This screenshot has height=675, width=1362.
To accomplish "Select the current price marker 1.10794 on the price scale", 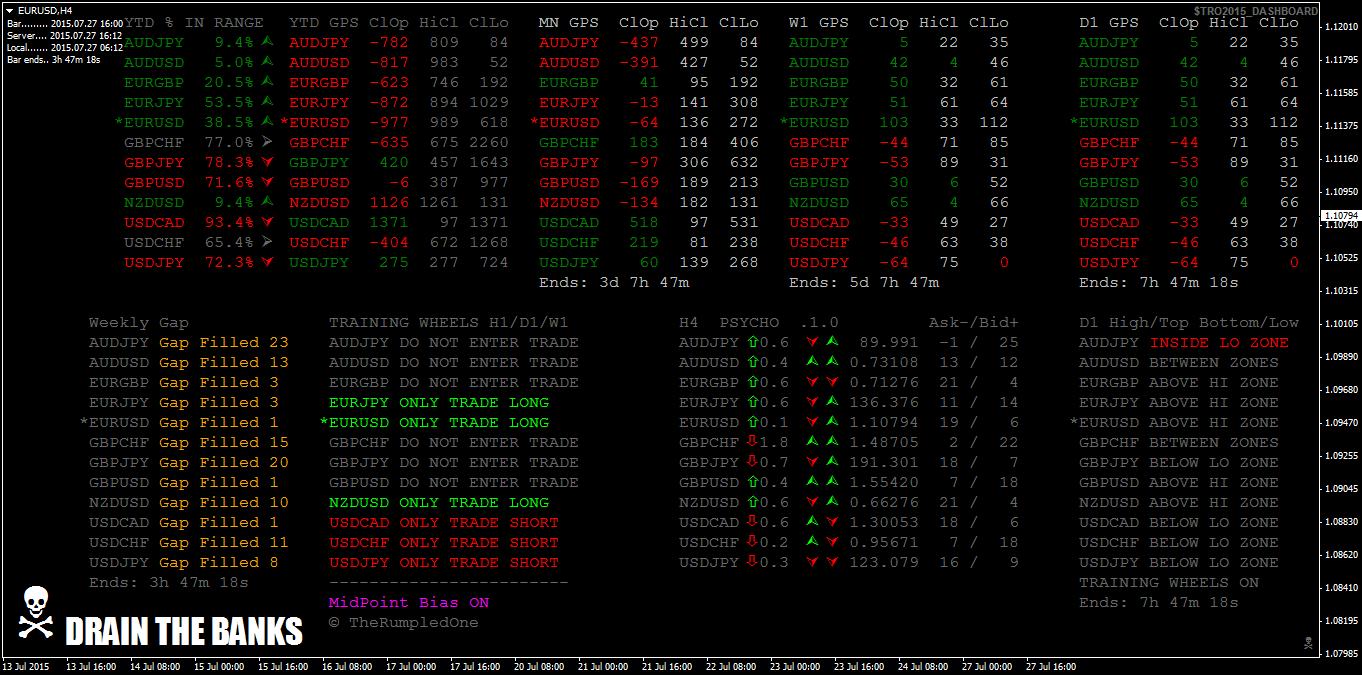I will click(1340, 215).
